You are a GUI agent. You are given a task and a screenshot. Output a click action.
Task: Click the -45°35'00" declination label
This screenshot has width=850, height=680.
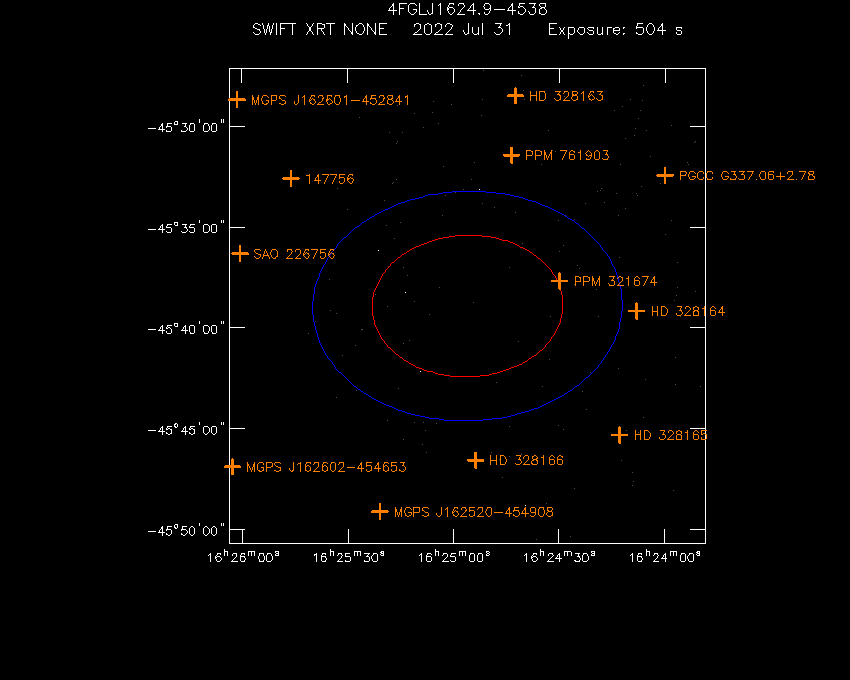coord(186,228)
